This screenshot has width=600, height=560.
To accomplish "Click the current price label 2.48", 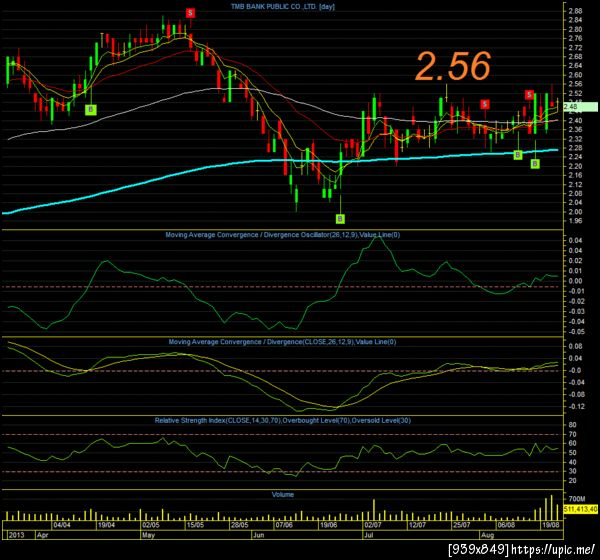I will point(580,107).
